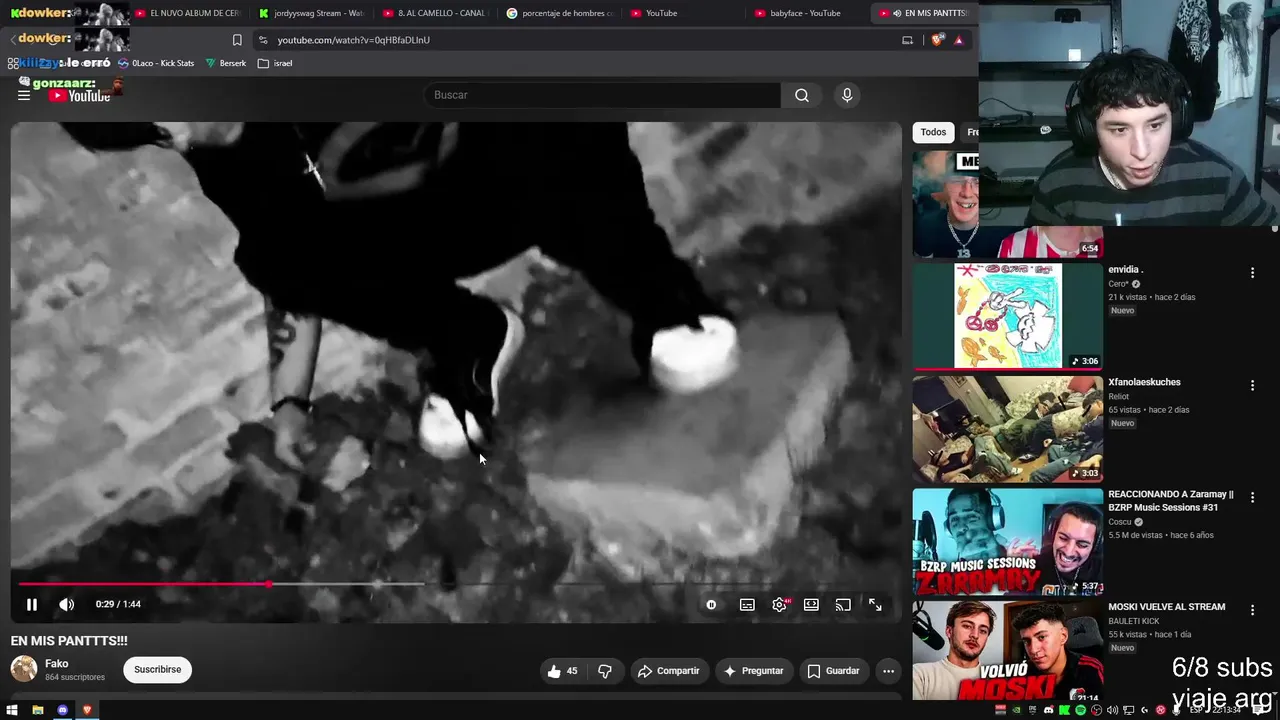Viewport: 1280px width, 720px height.
Task: Open the Windows Start menu
Action: pos(12,710)
